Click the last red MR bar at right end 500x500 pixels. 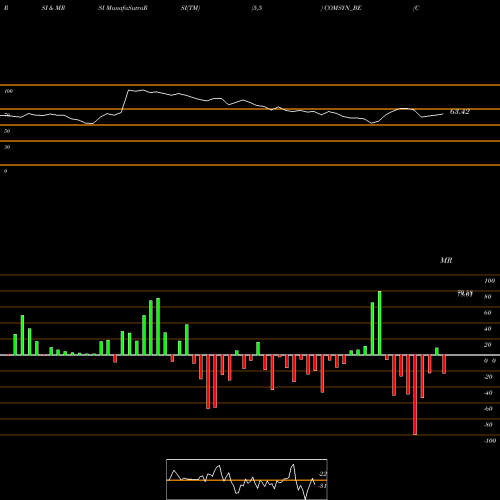[x=444, y=364]
